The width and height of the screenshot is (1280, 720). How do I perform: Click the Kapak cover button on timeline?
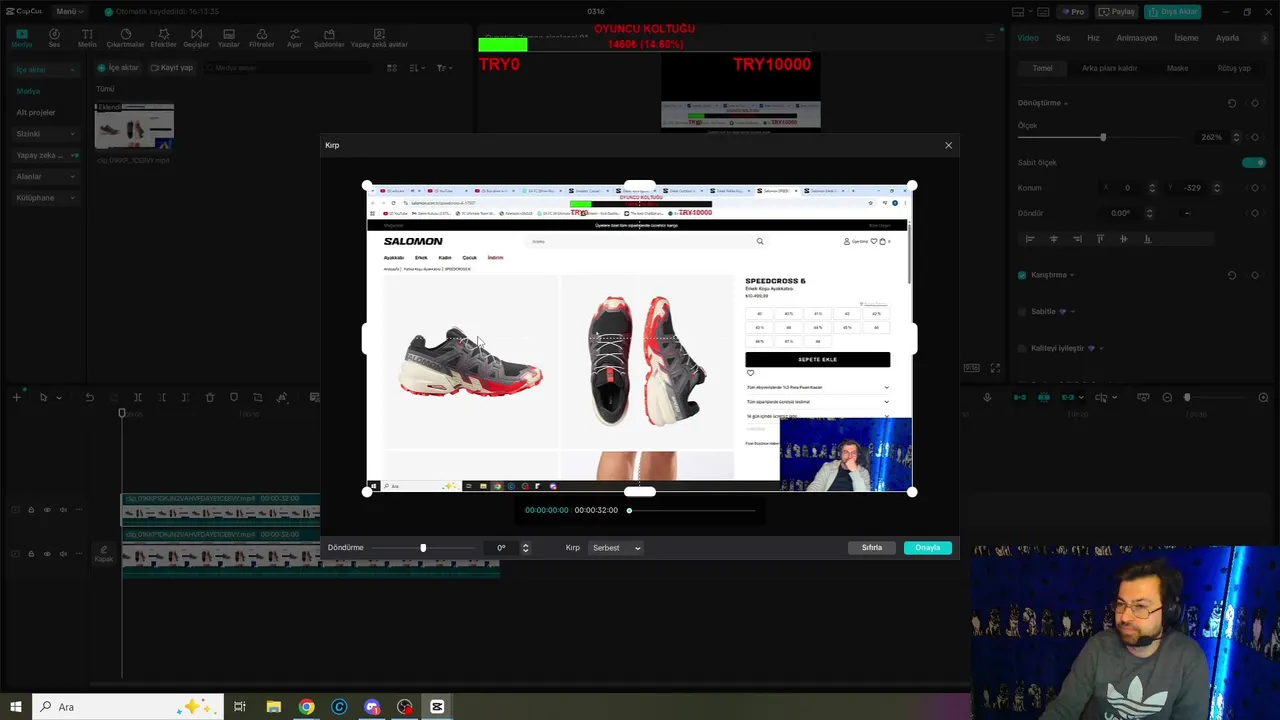(x=104, y=554)
